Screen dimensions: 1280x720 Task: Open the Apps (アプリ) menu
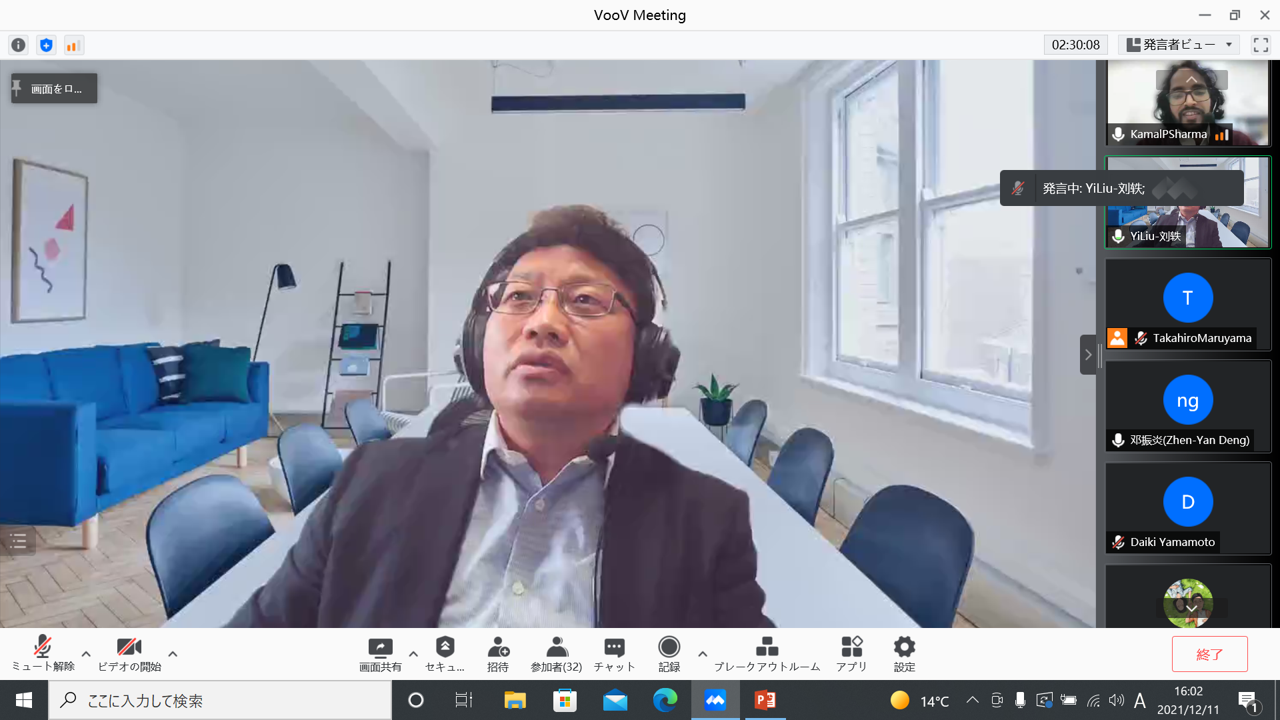pyautogui.click(x=851, y=654)
